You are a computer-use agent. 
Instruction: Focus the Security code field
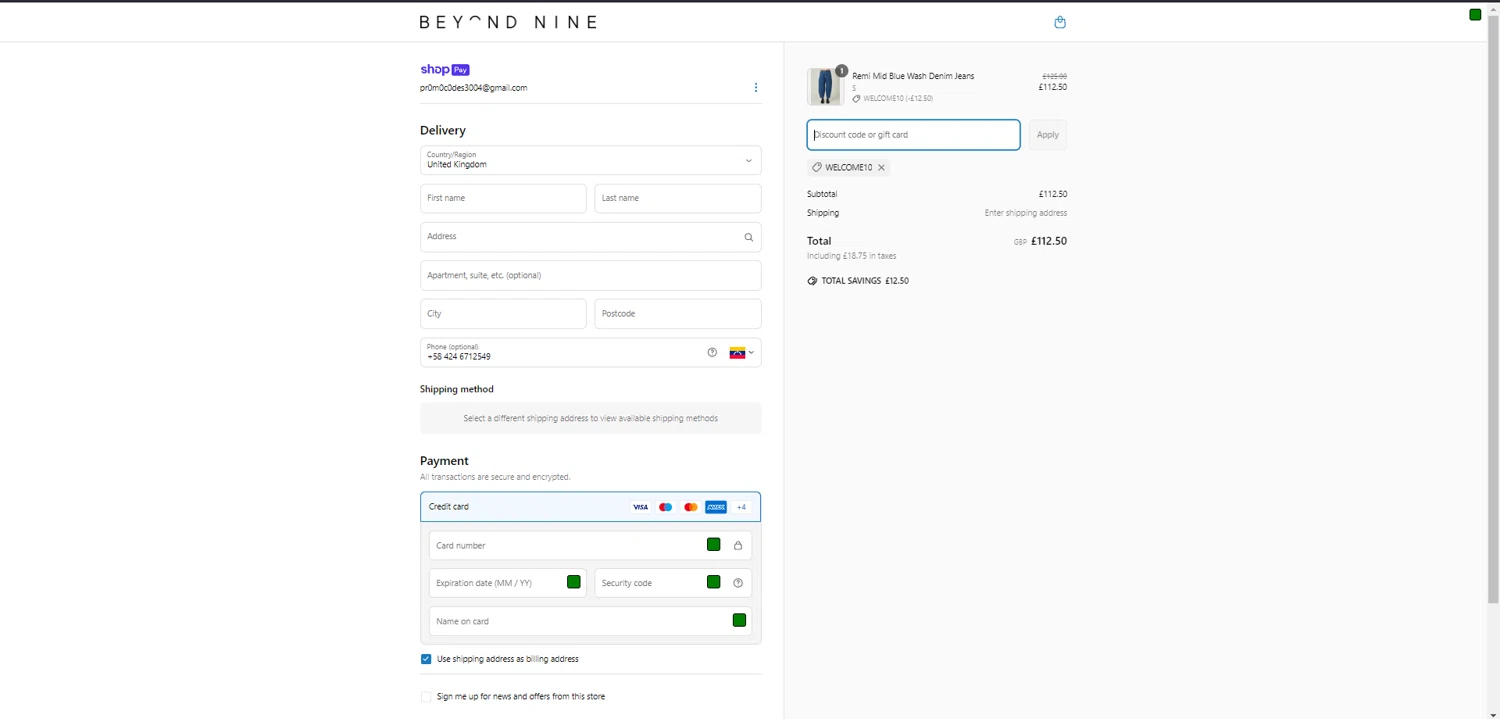[x=673, y=583]
